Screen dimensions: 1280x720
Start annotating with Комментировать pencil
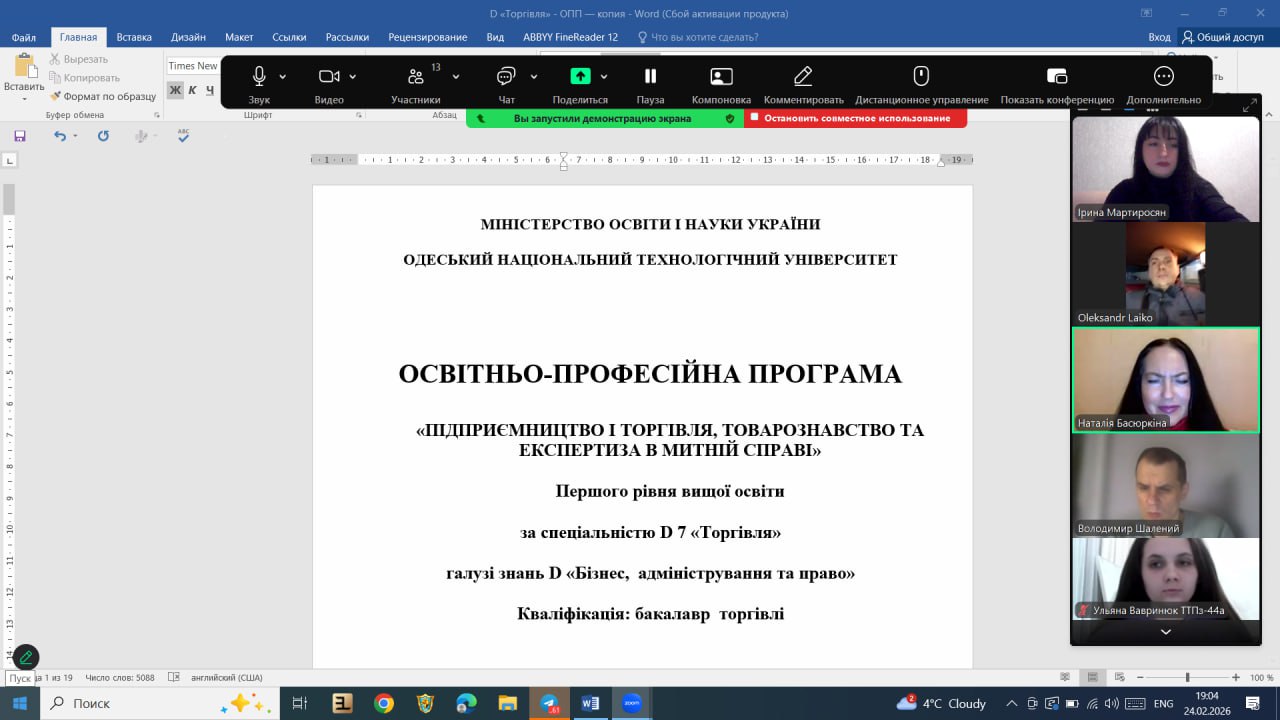pos(803,77)
